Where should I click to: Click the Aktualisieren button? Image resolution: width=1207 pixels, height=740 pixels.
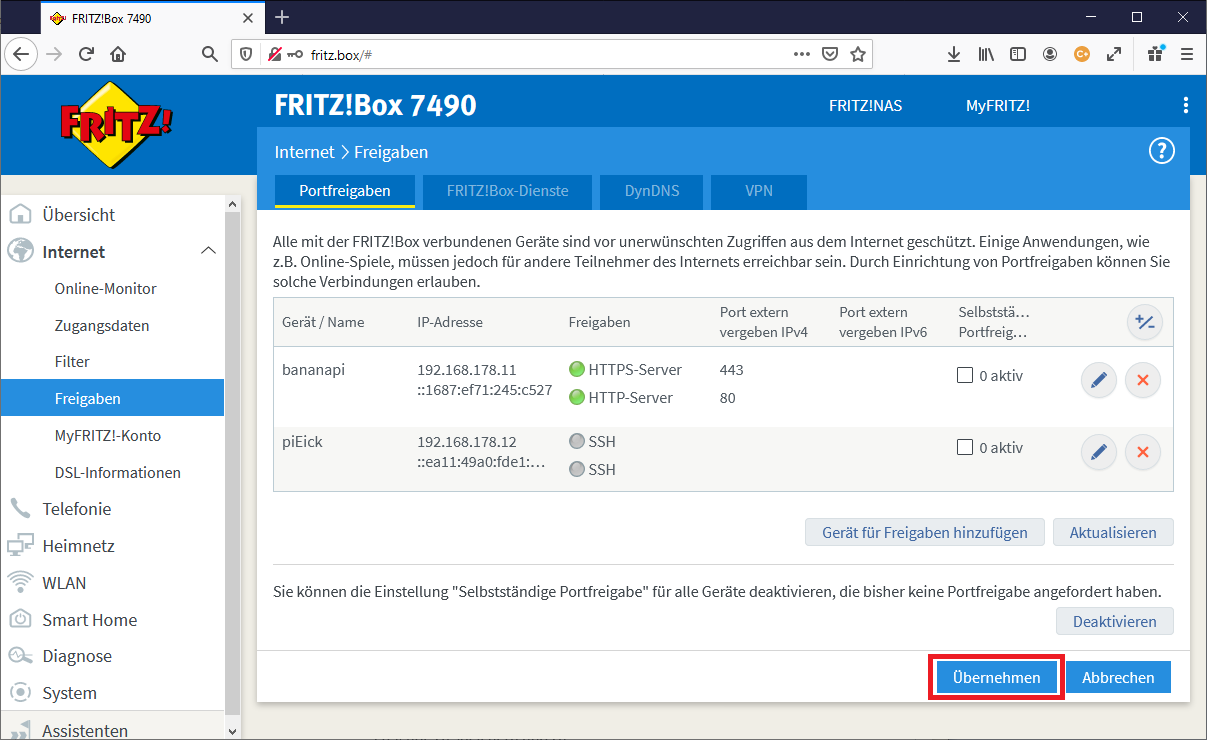1113,532
